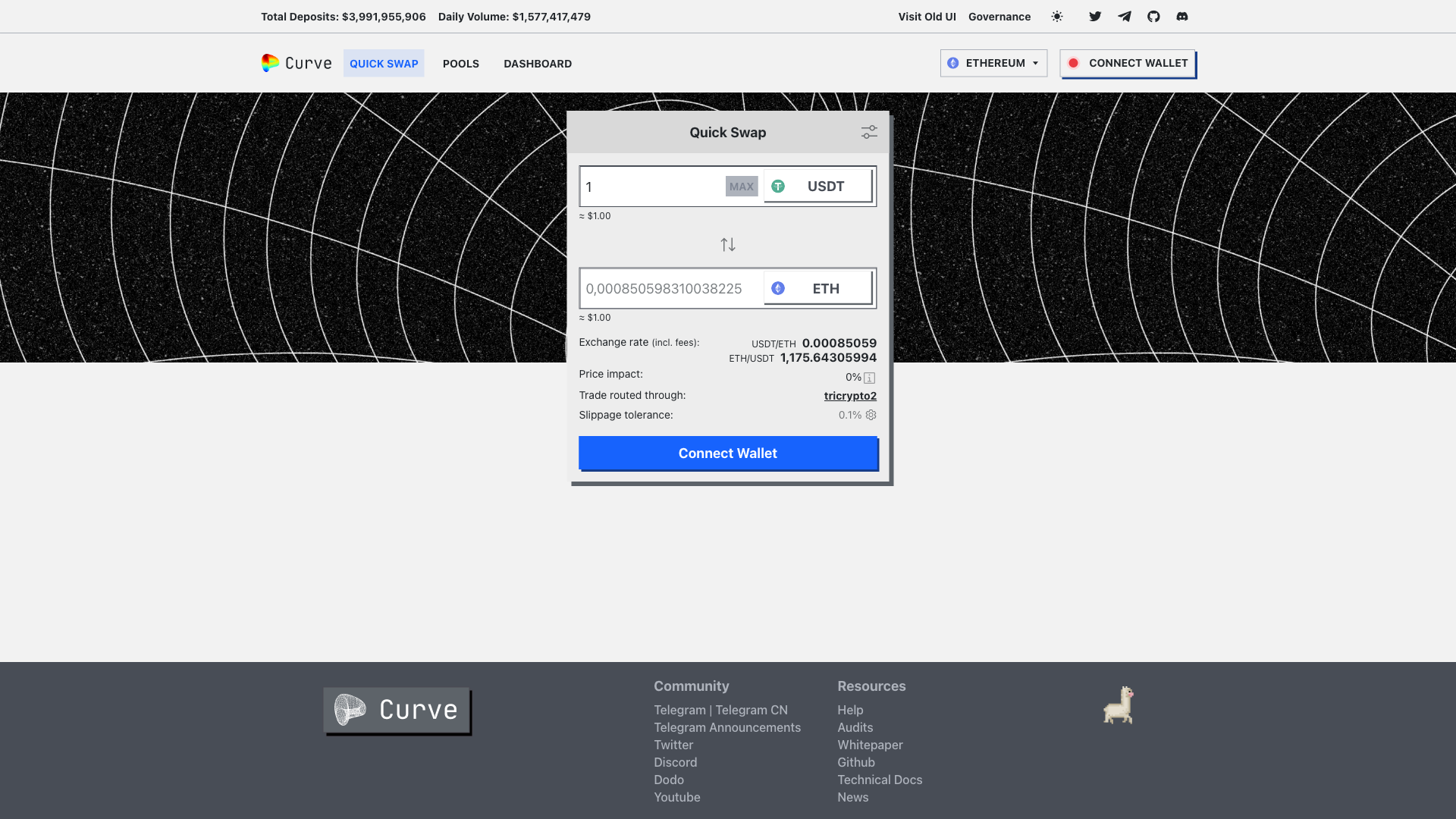The width and height of the screenshot is (1456, 819).
Task: Open the Dodo link
Action: pos(669,780)
